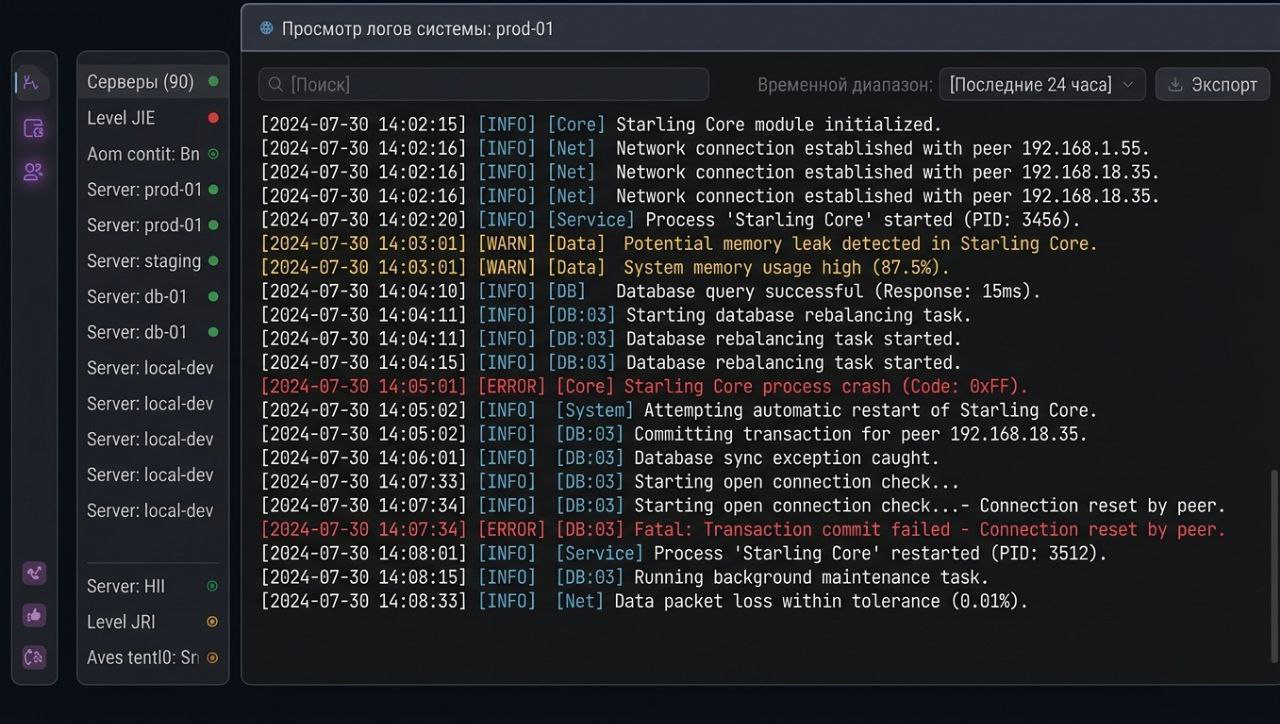This screenshot has width=1280, height=724.
Task: Open the analytics chart icon in sidebar
Action: (x=32, y=82)
